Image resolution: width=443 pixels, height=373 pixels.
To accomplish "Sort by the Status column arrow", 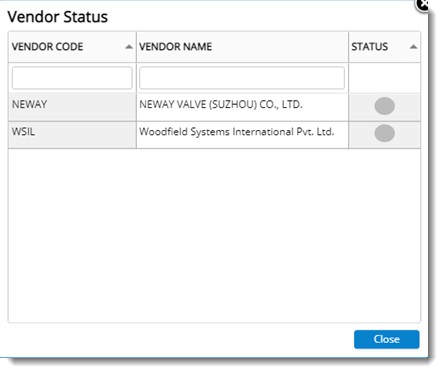I will (413, 47).
